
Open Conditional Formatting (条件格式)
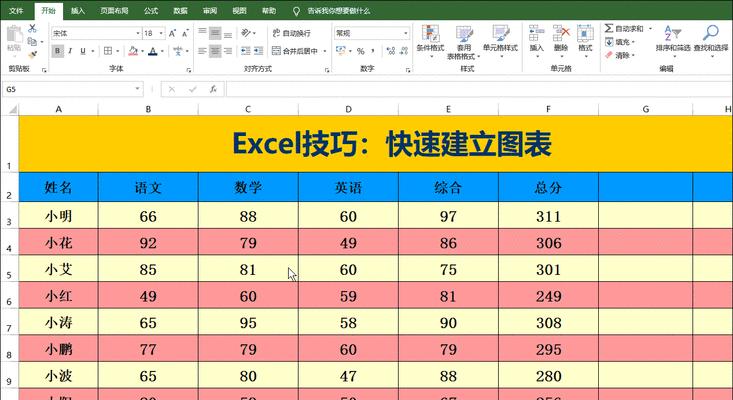click(430, 41)
